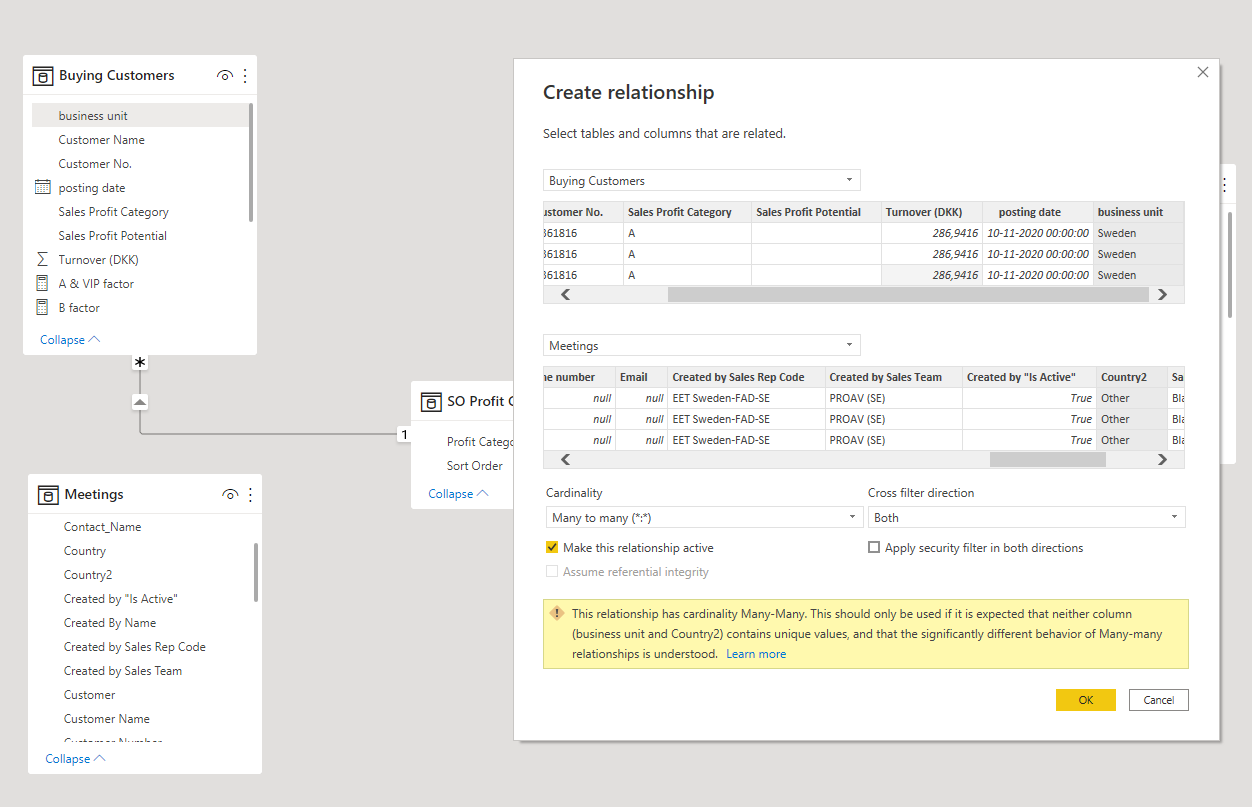The height and width of the screenshot is (807, 1252).
Task: Select Sales Profit Potential column header
Action: (816, 212)
